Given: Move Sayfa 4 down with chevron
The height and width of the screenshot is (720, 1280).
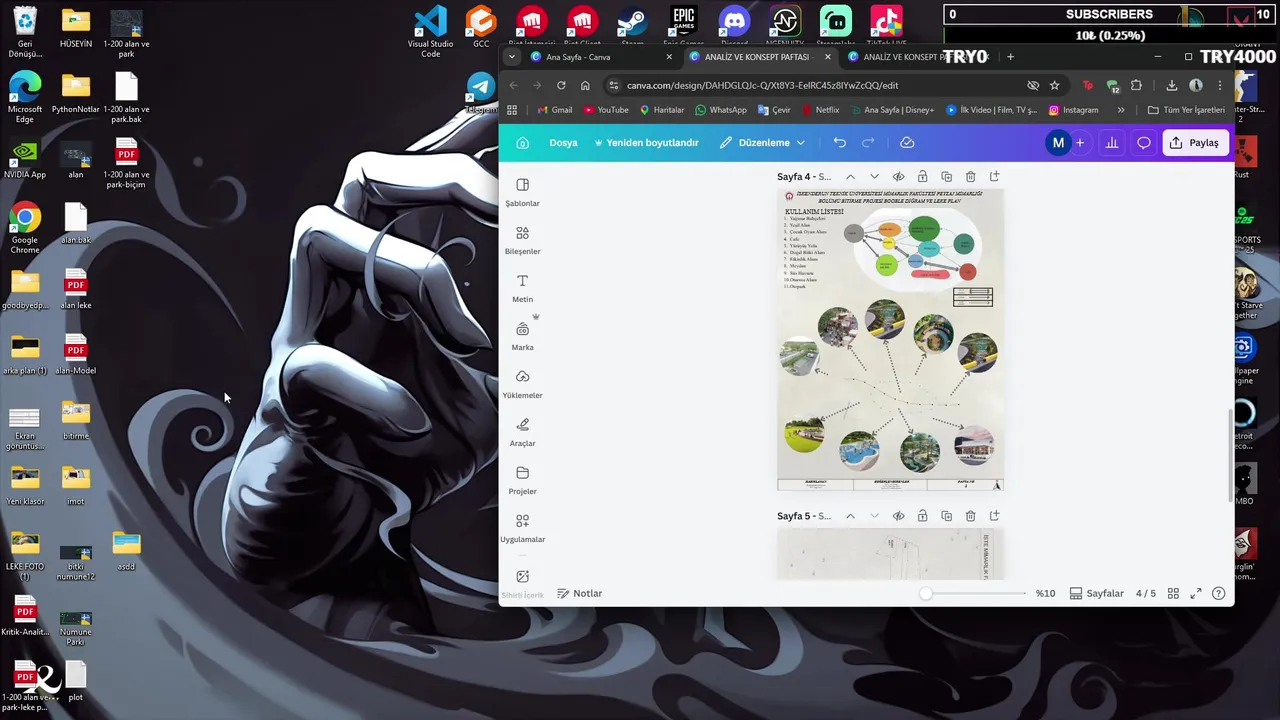Looking at the screenshot, I should [874, 177].
